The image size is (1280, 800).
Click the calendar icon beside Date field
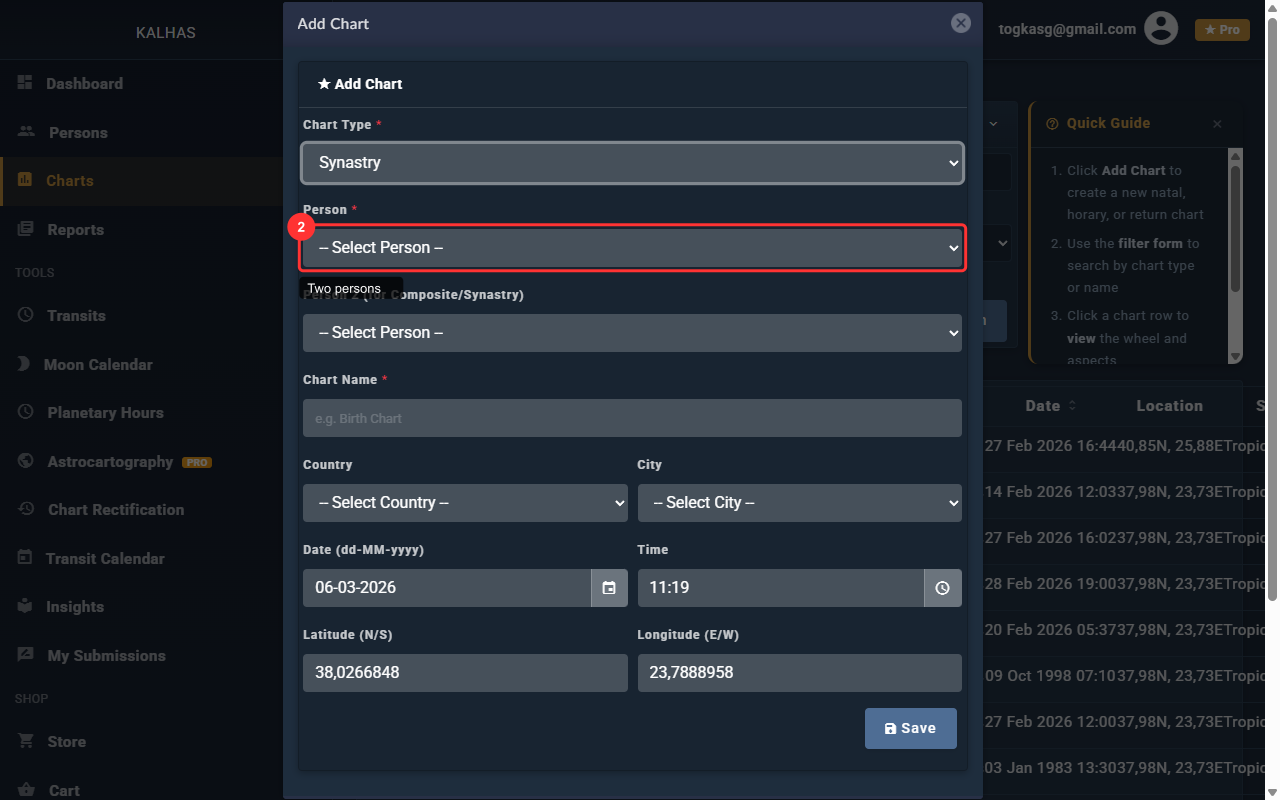(609, 588)
